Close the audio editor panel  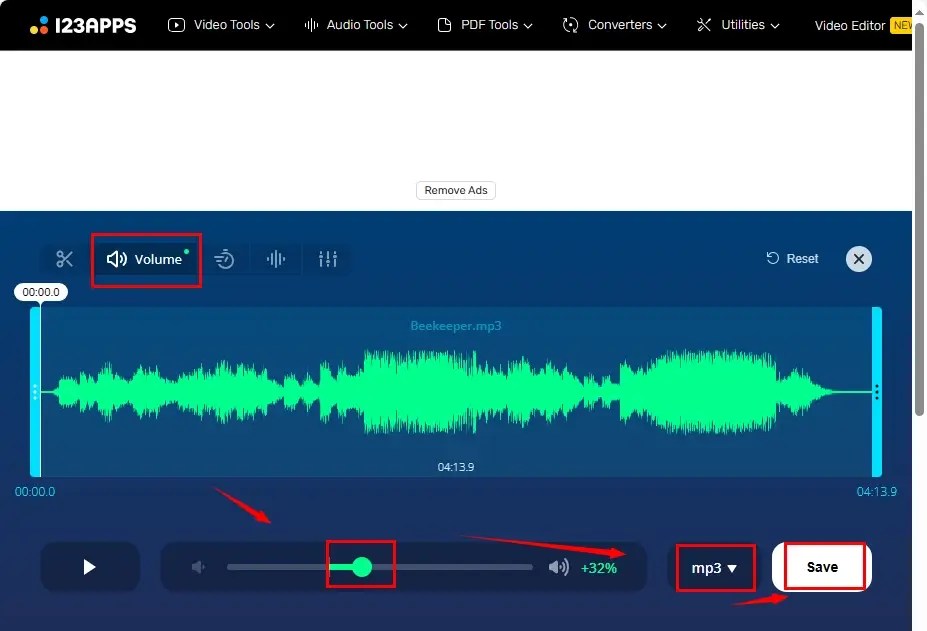point(858,258)
